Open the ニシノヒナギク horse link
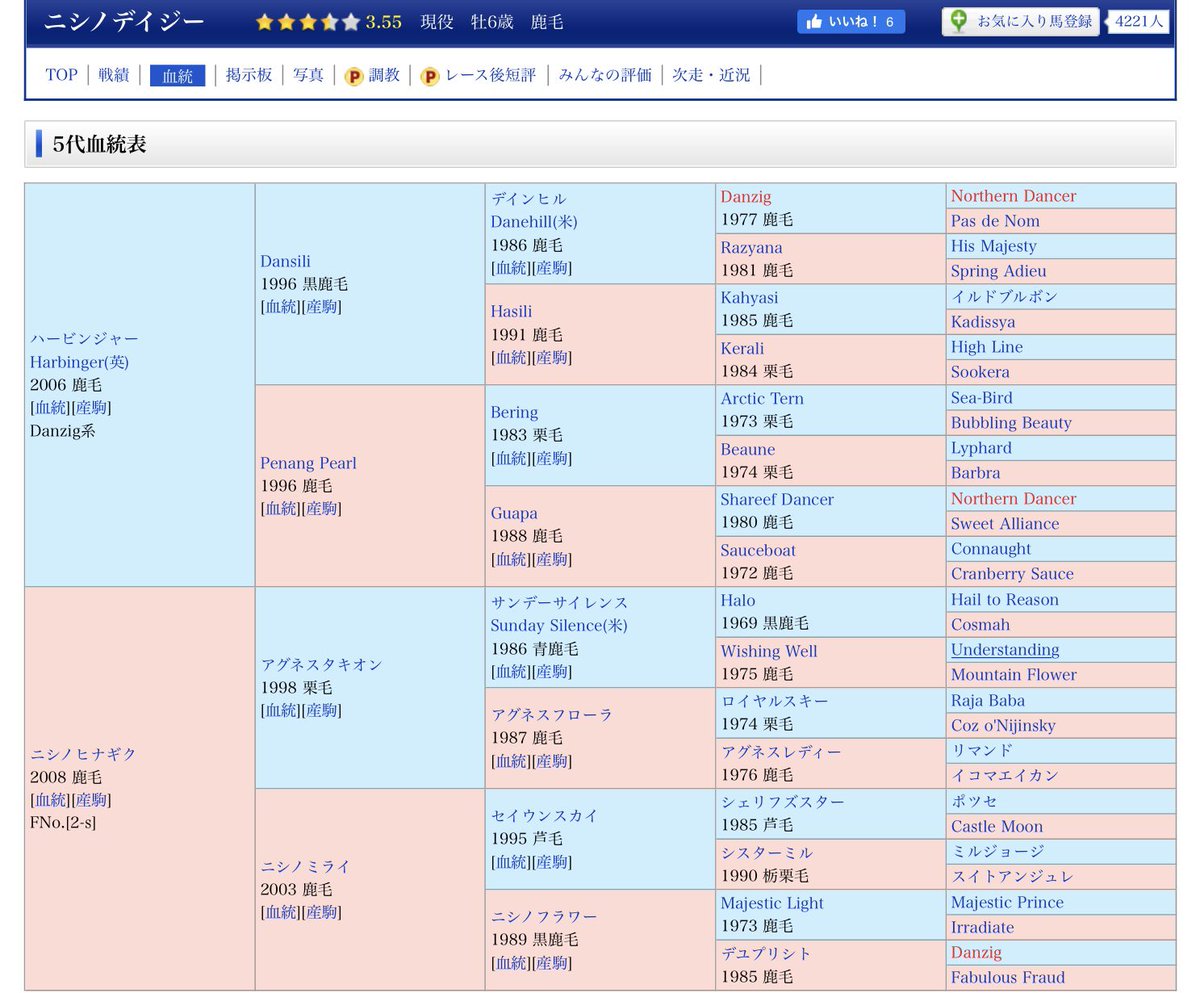The width and height of the screenshot is (1200, 993). coord(83,754)
